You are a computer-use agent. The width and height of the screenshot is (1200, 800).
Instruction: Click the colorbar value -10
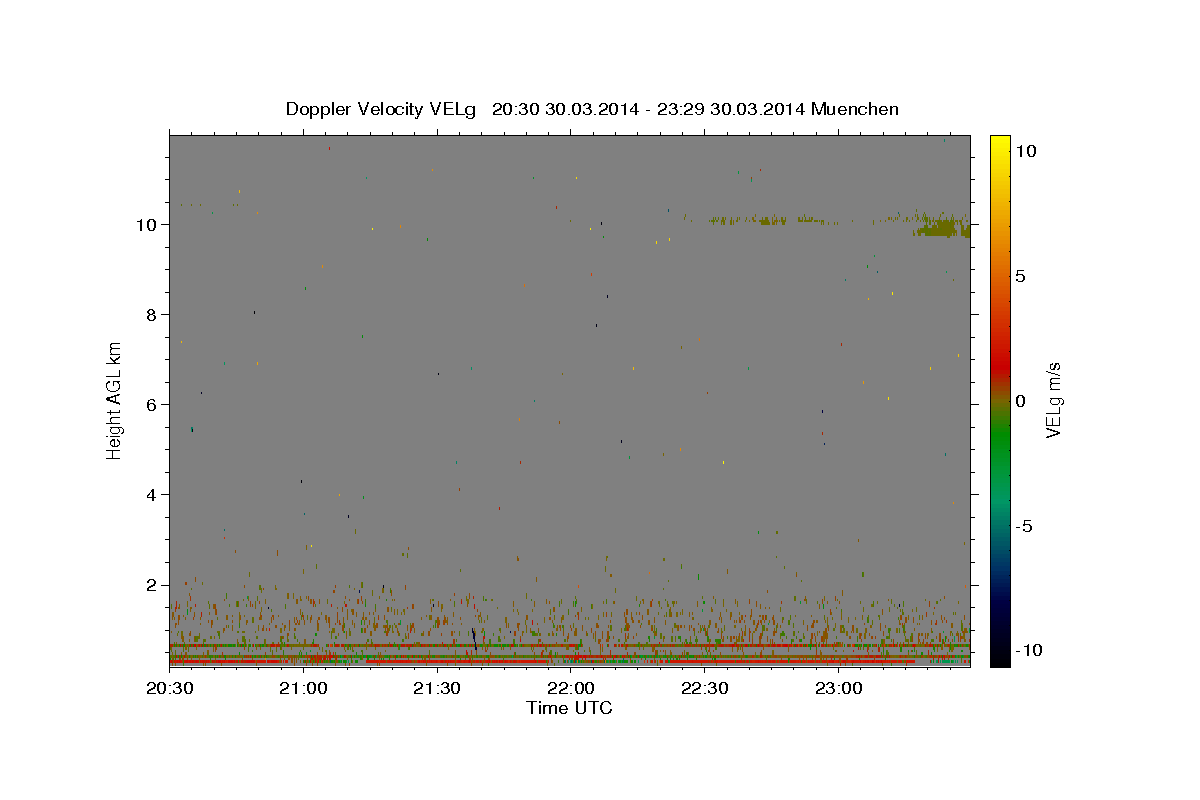click(x=1027, y=651)
